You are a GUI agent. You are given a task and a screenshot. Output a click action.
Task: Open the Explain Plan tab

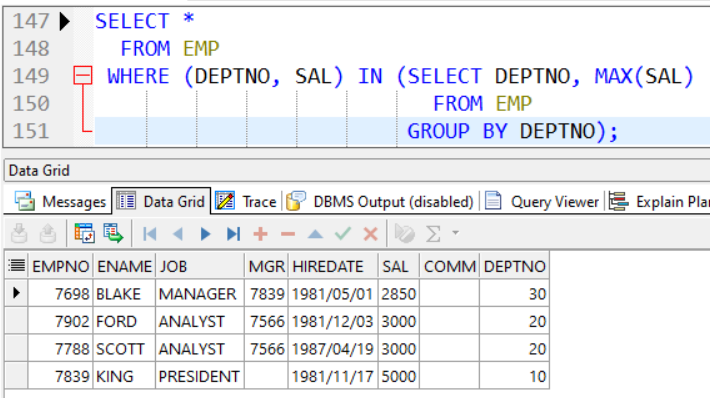click(659, 201)
